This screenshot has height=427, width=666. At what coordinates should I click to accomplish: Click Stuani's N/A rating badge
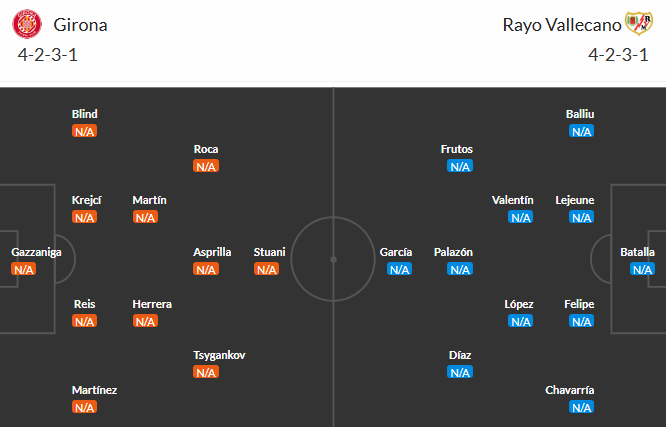coord(267,269)
